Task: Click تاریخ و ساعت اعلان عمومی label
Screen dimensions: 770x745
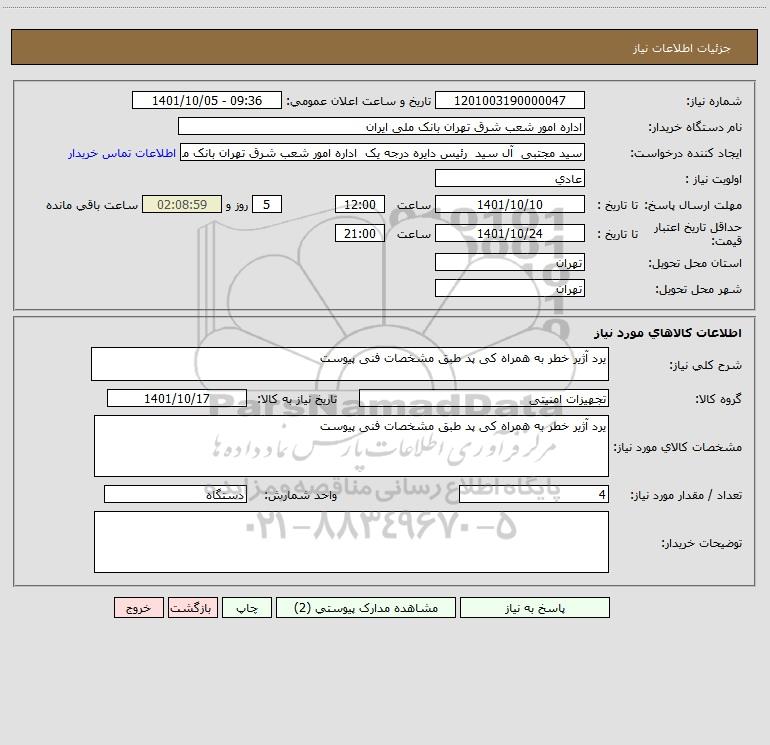Action: tap(359, 101)
